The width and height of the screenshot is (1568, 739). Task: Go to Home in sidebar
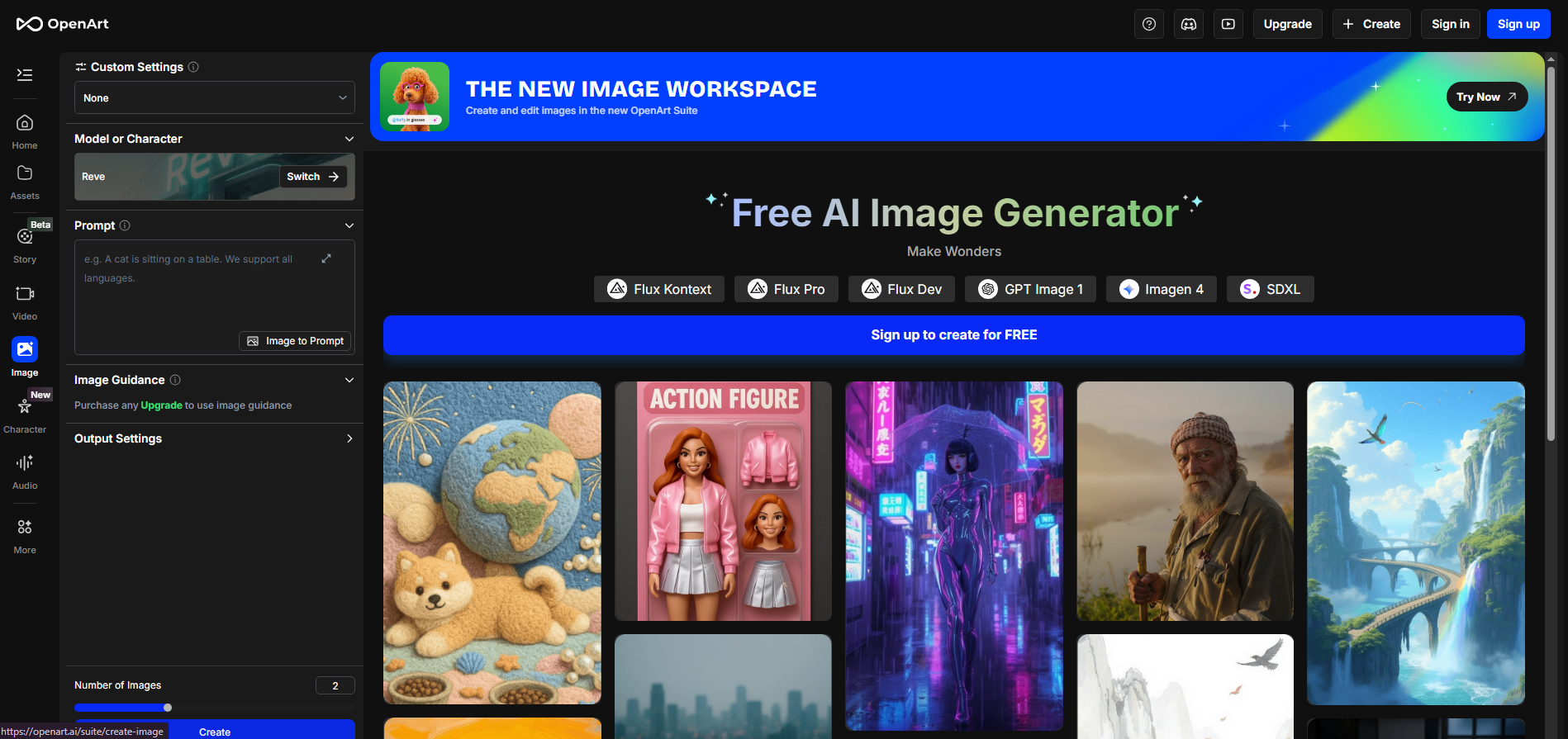pyautogui.click(x=25, y=132)
